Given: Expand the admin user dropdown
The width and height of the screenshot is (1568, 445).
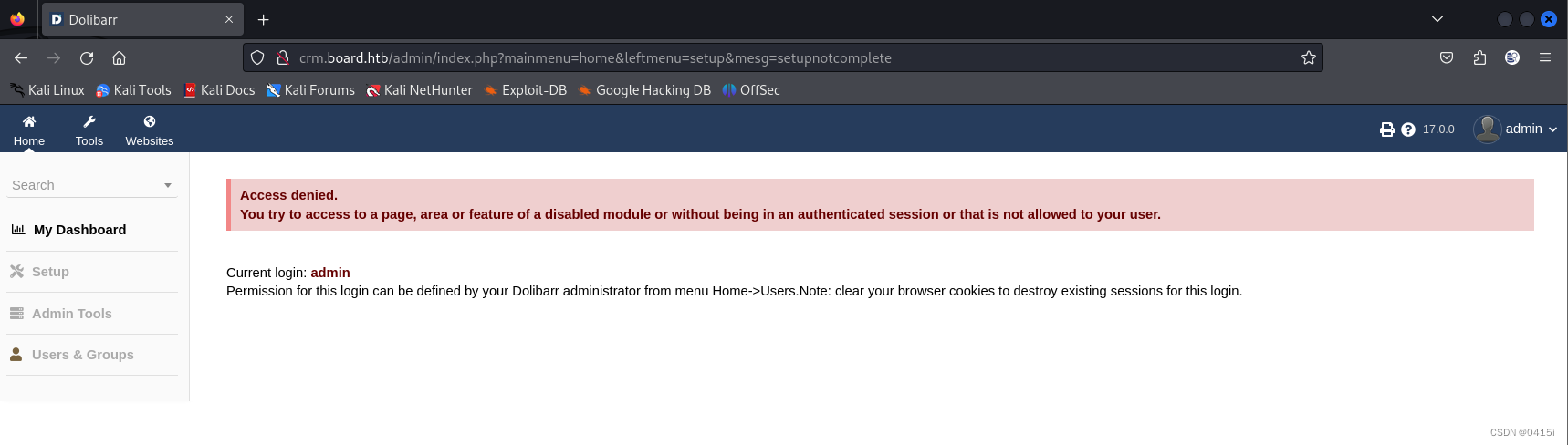Looking at the screenshot, I should pyautogui.click(x=1516, y=129).
